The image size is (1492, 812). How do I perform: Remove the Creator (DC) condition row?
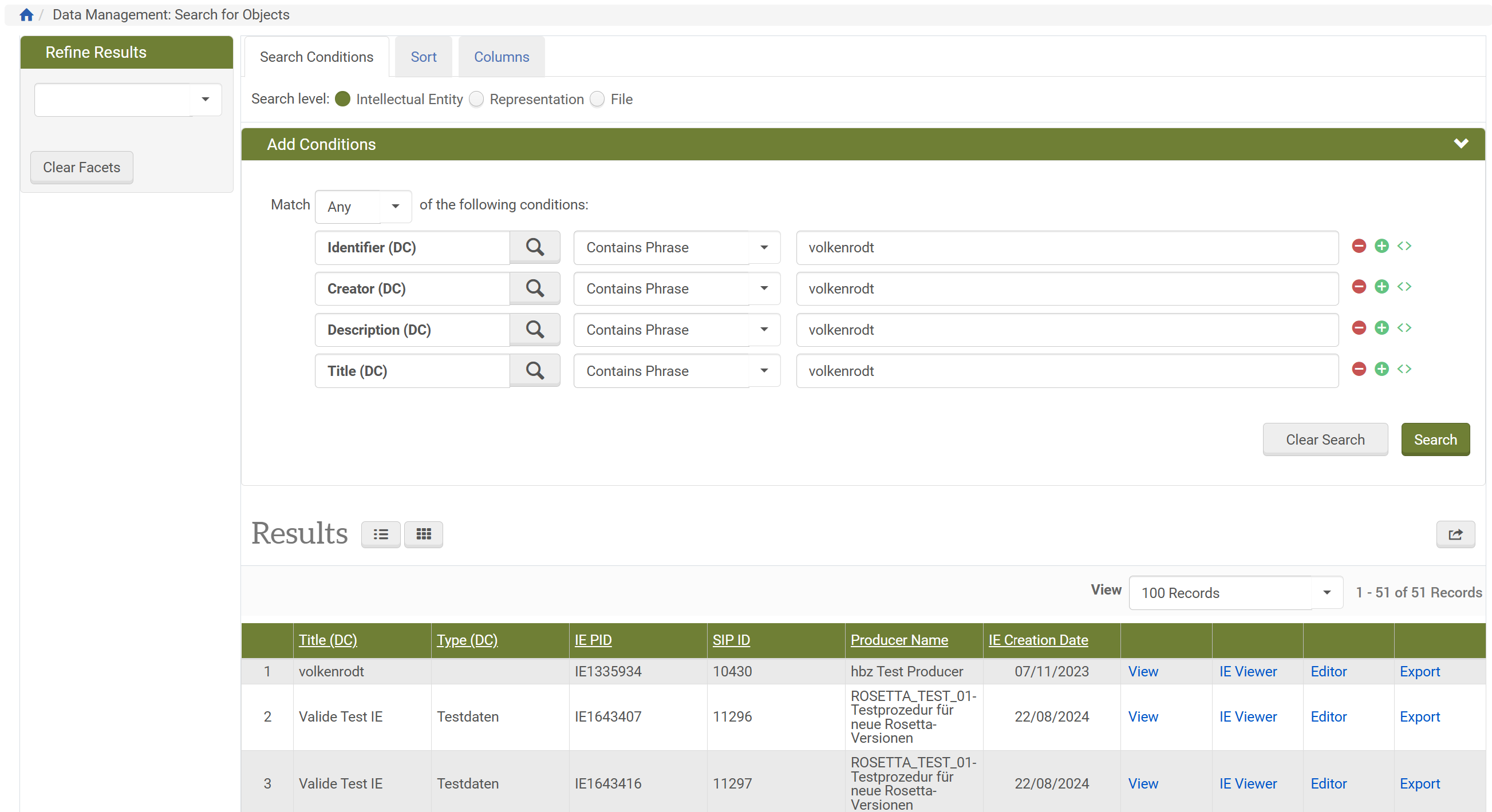point(1358,287)
